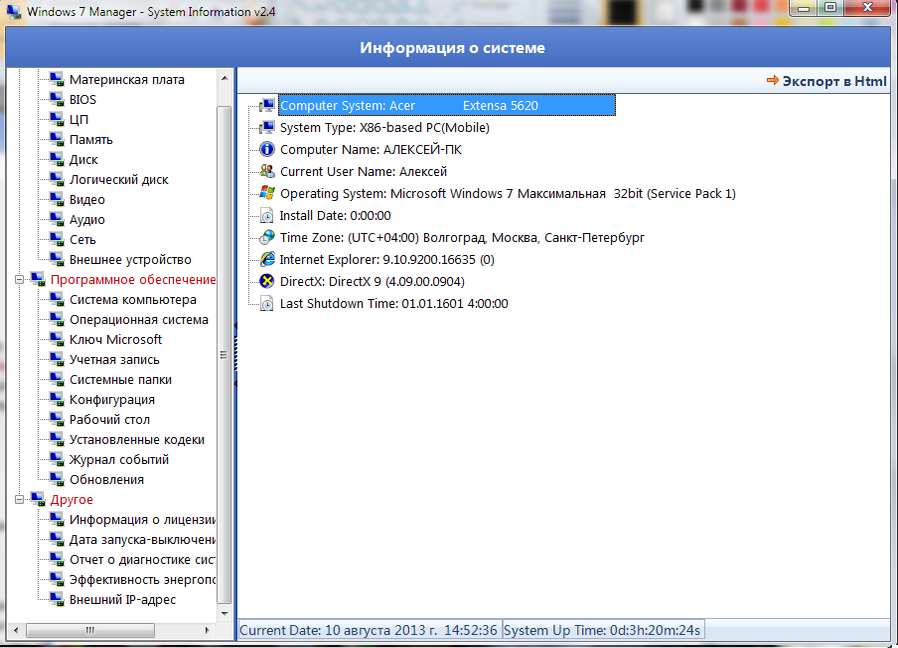898x648 pixels.
Task: Select Обновления in the tree
Action: pos(107,480)
